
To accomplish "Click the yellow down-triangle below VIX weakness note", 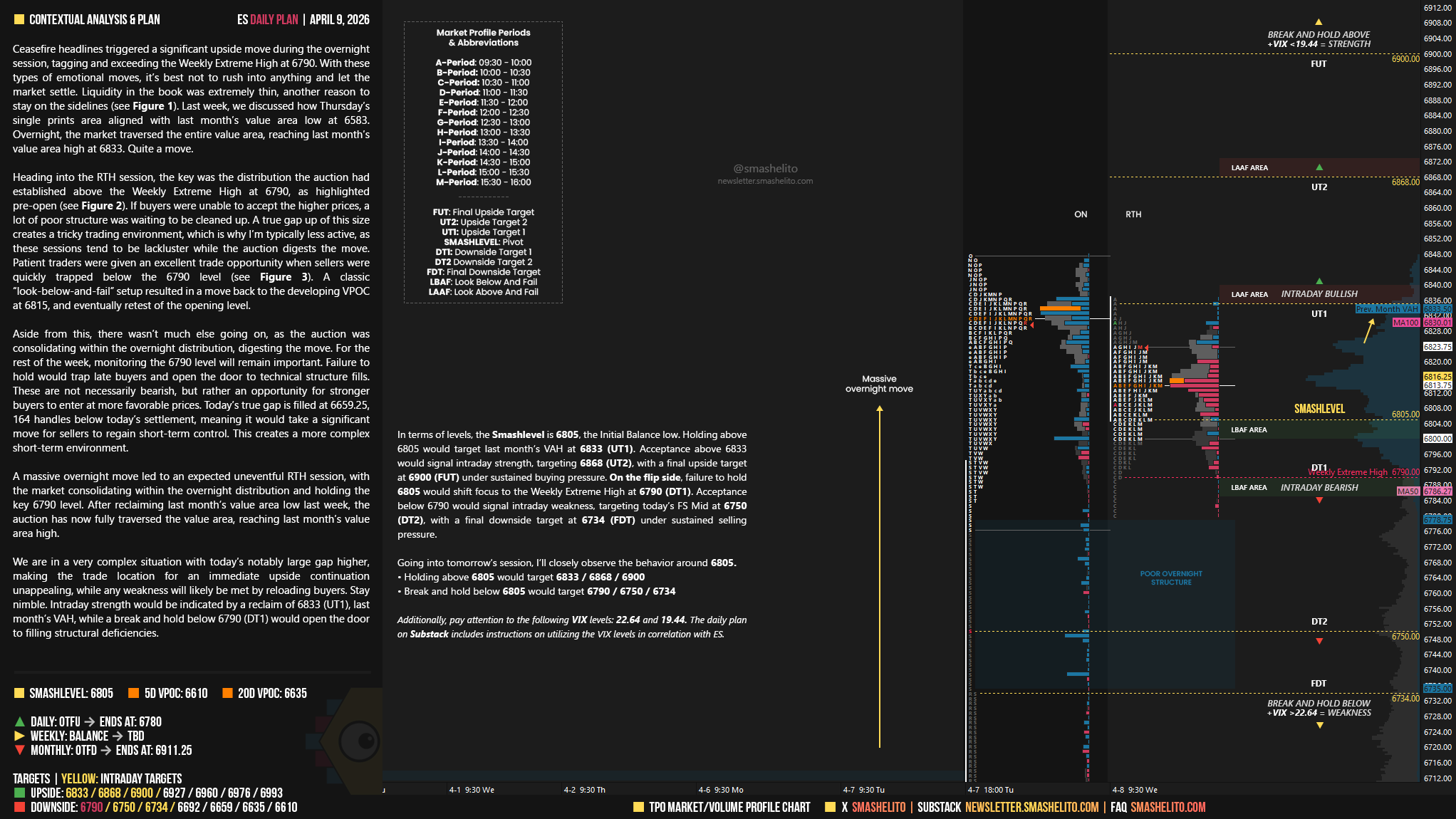I will (1319, 725).
